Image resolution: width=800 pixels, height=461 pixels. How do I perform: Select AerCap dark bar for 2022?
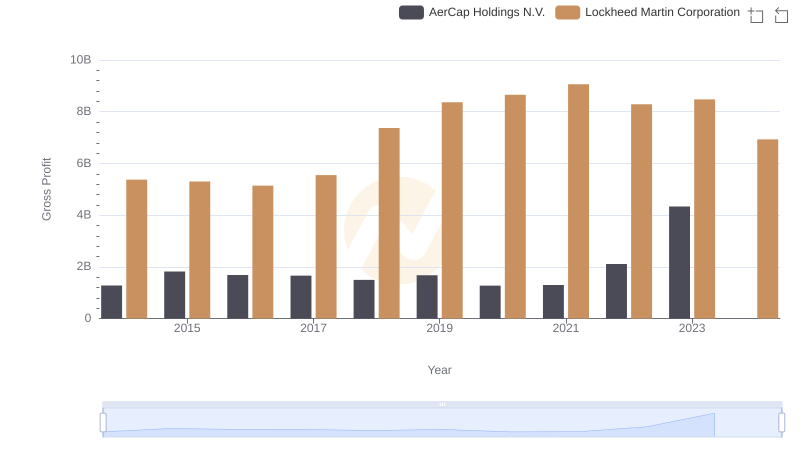[616, 291]
